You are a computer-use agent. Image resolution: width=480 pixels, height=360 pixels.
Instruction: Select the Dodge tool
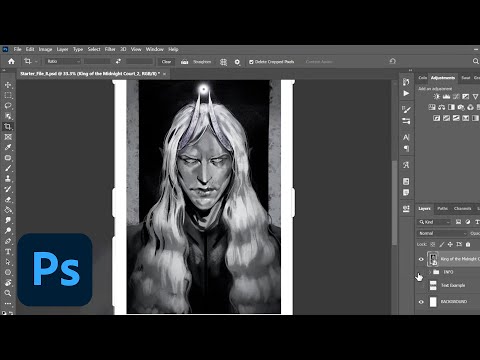(x=8, y=230)
